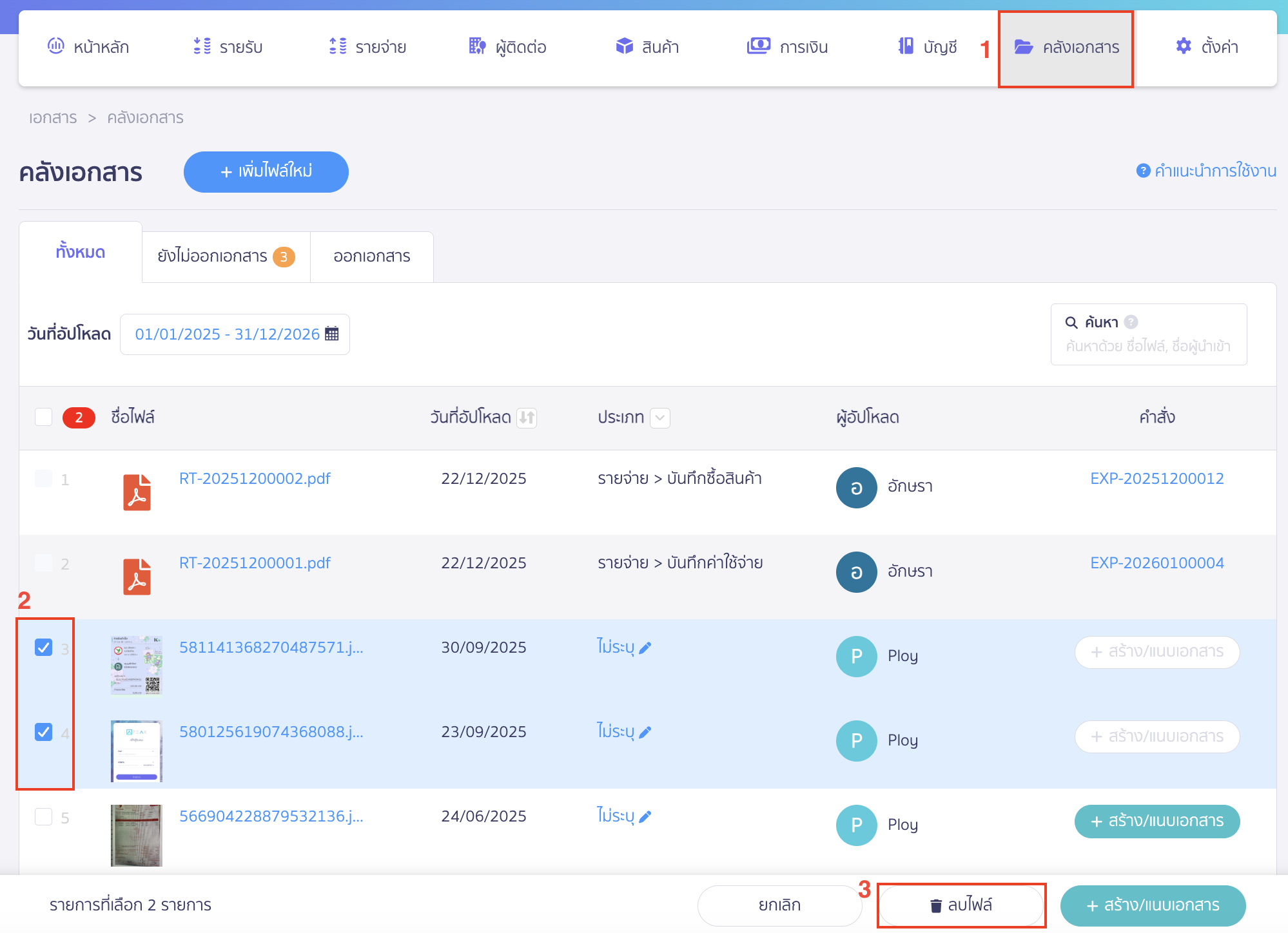Screen dimensions: 1288x933
Task: Open the EXP-20251200012 document link
Action: pos(1156,479)
